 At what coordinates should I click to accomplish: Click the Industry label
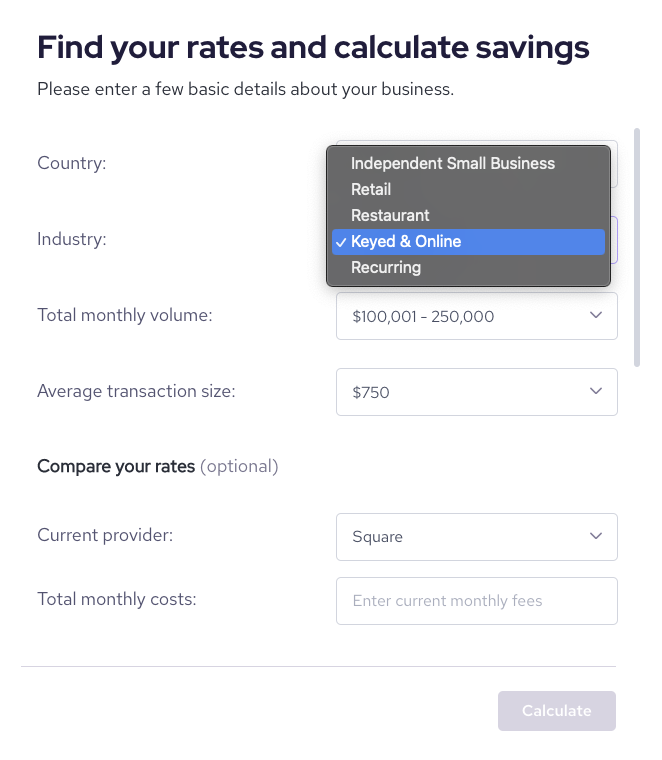(x=71, y=239)
